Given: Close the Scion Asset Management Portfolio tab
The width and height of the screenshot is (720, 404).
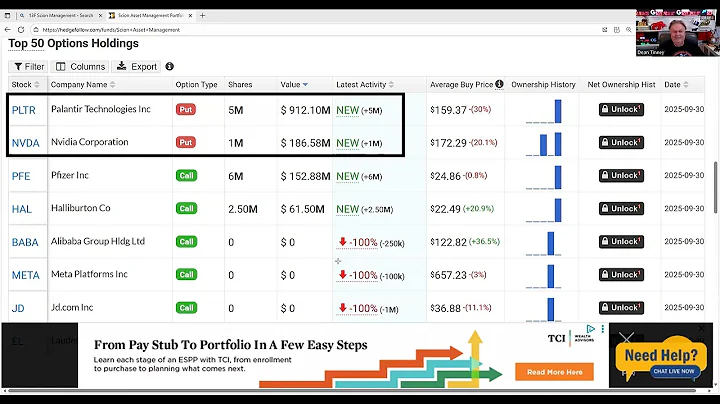Looking at the screenshot, I should coord(190,15).
